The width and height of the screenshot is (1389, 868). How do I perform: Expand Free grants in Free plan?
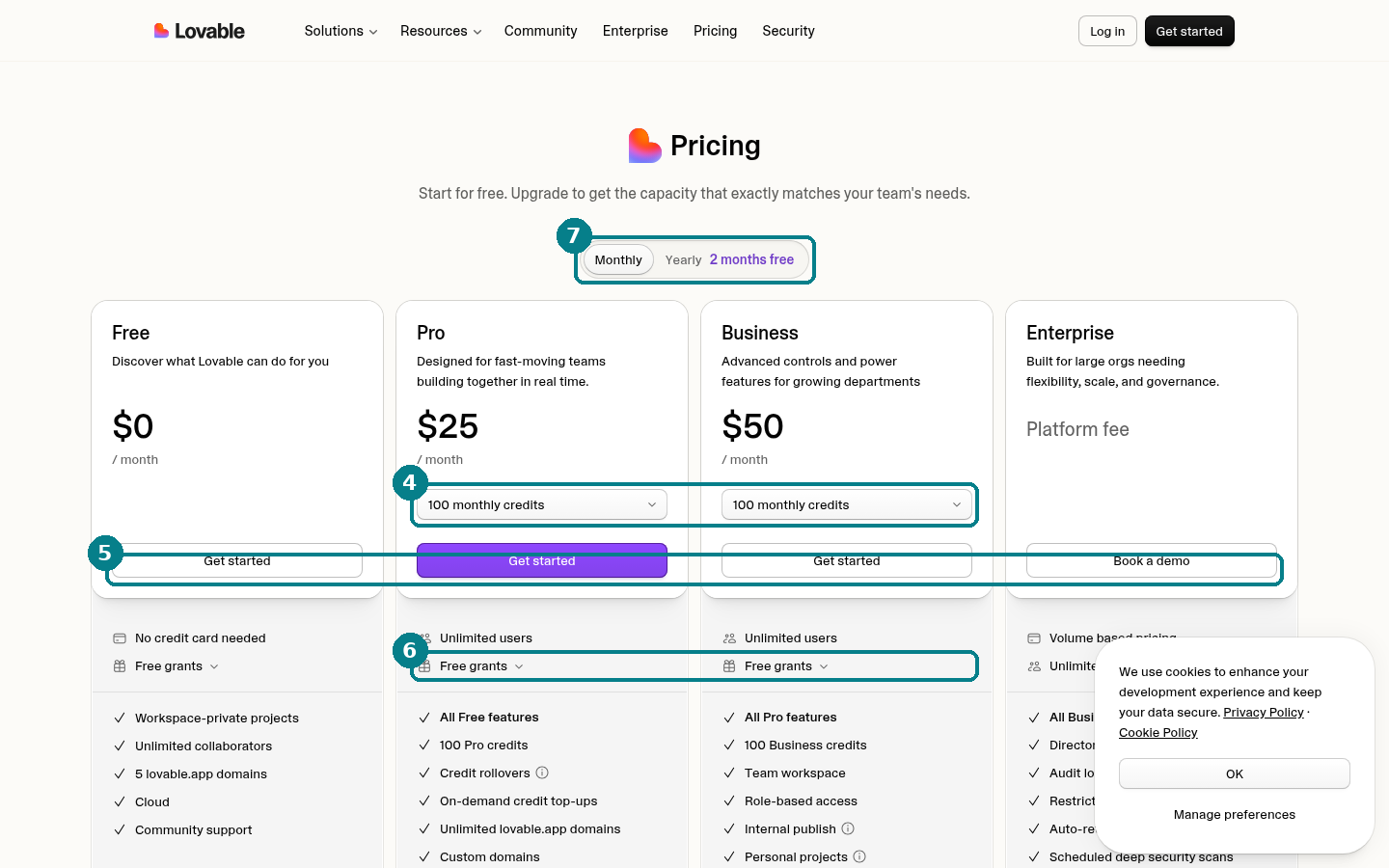[177, 666]
